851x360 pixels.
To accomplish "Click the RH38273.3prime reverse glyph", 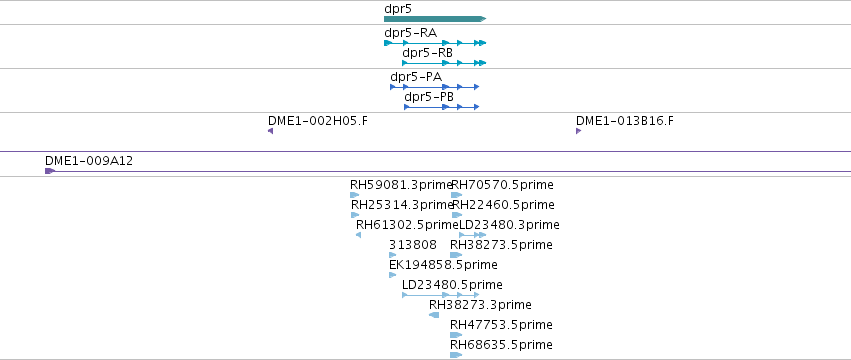I will click(434, 315).
